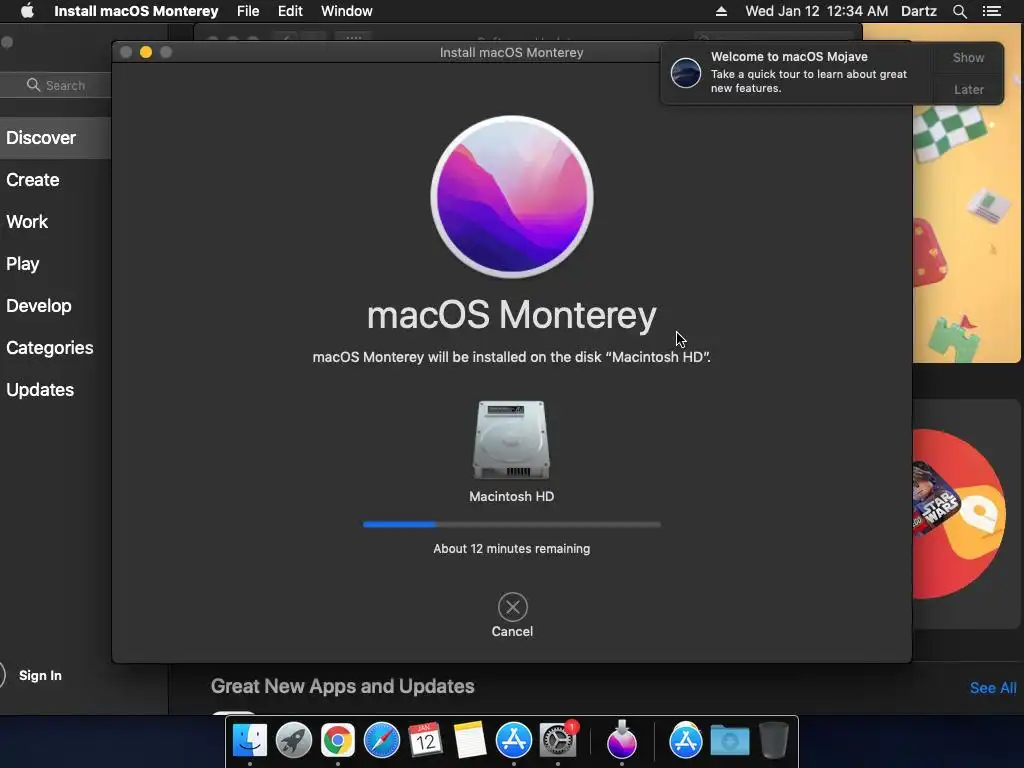Open the Downloads folder in Dock
This screenshot has width=1024, height=768.
tap(729, 741)
